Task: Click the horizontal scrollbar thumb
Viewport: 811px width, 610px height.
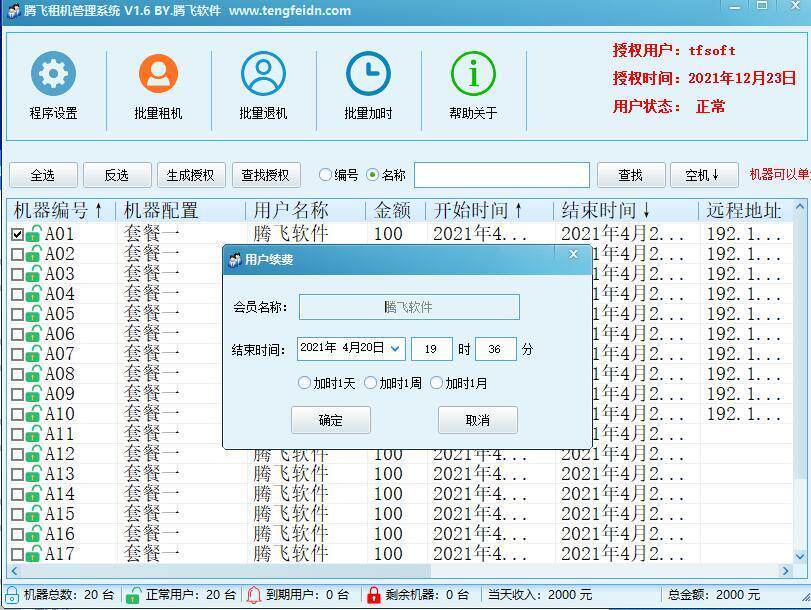Action: tap(226, 571)
